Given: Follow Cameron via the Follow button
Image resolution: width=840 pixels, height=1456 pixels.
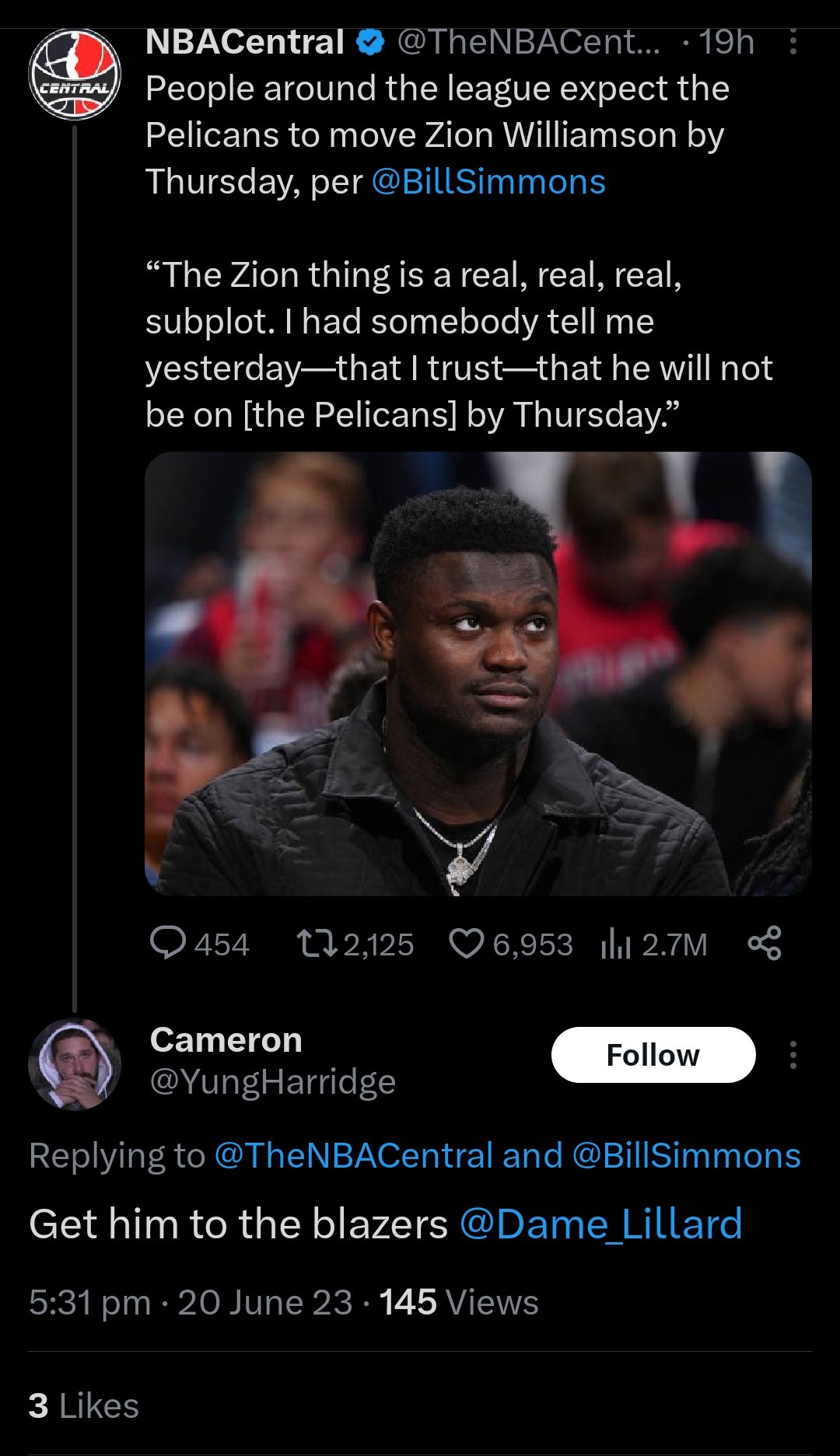Looking at the screenshot, I should point(654,1055).
